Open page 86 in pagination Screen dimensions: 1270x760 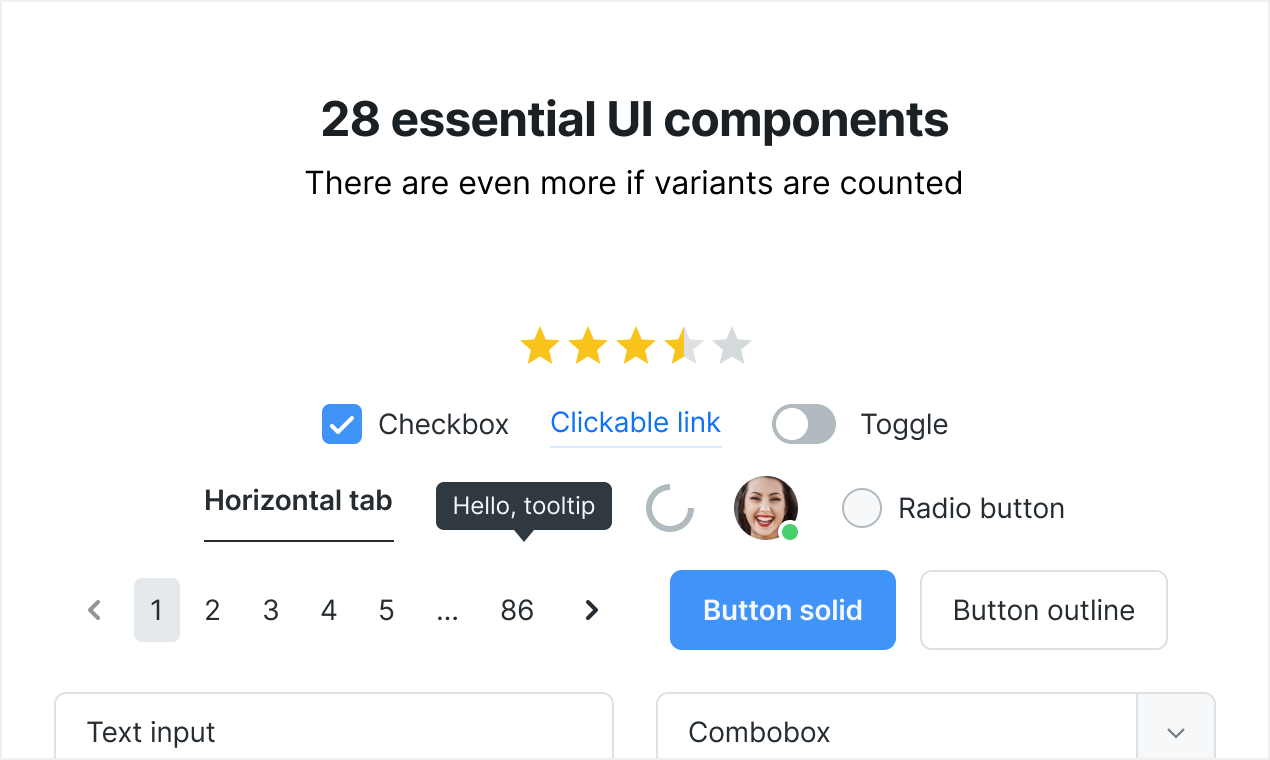click(517, 610)
